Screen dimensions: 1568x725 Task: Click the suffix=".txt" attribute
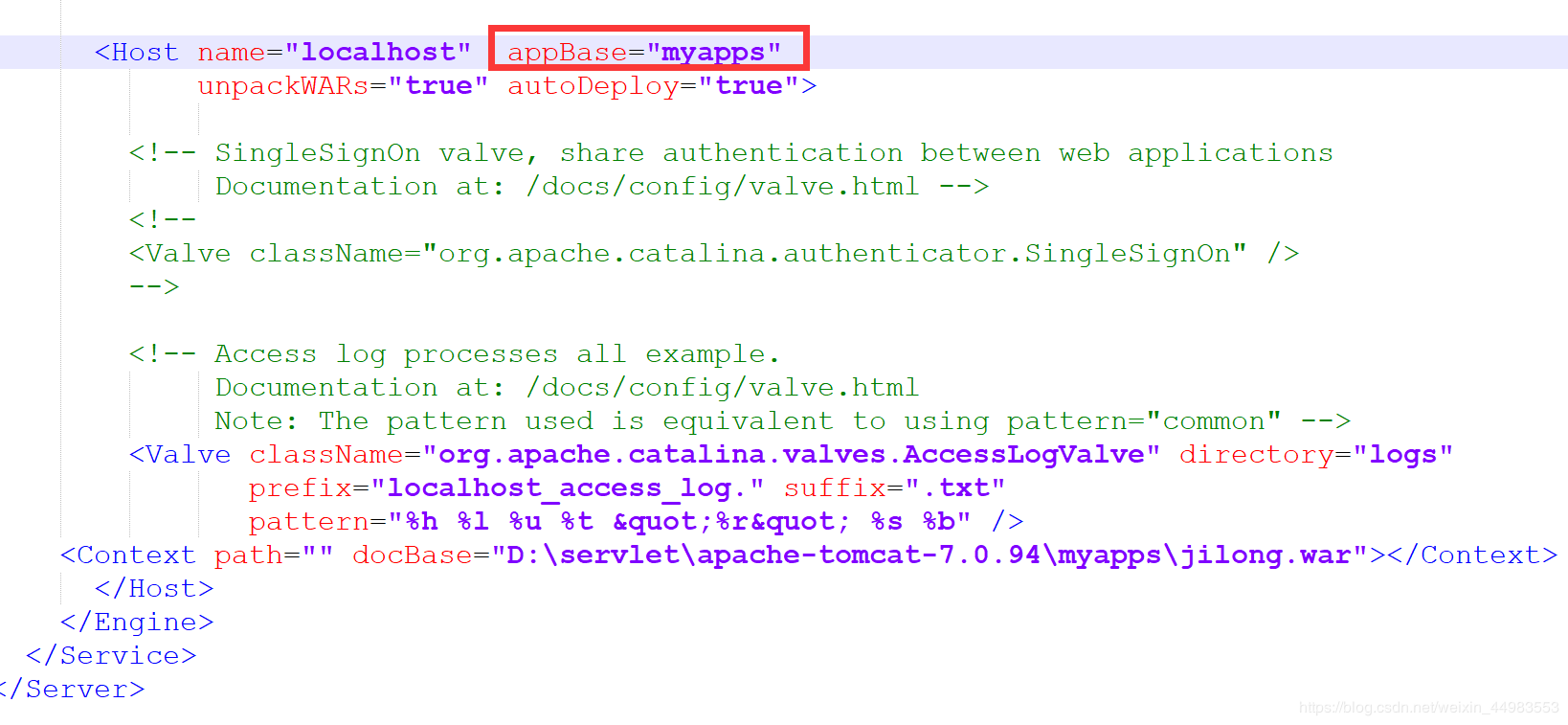pos(894,488)
